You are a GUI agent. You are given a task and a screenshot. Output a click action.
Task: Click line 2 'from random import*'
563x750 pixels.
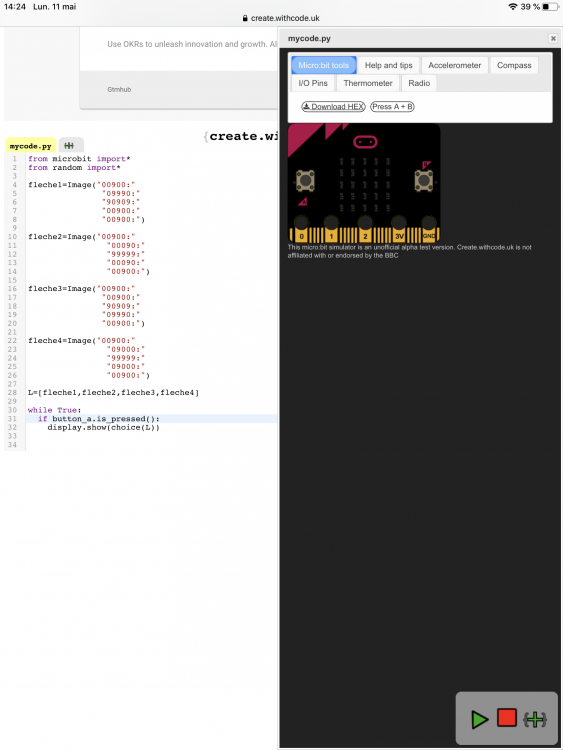point(74,167)
